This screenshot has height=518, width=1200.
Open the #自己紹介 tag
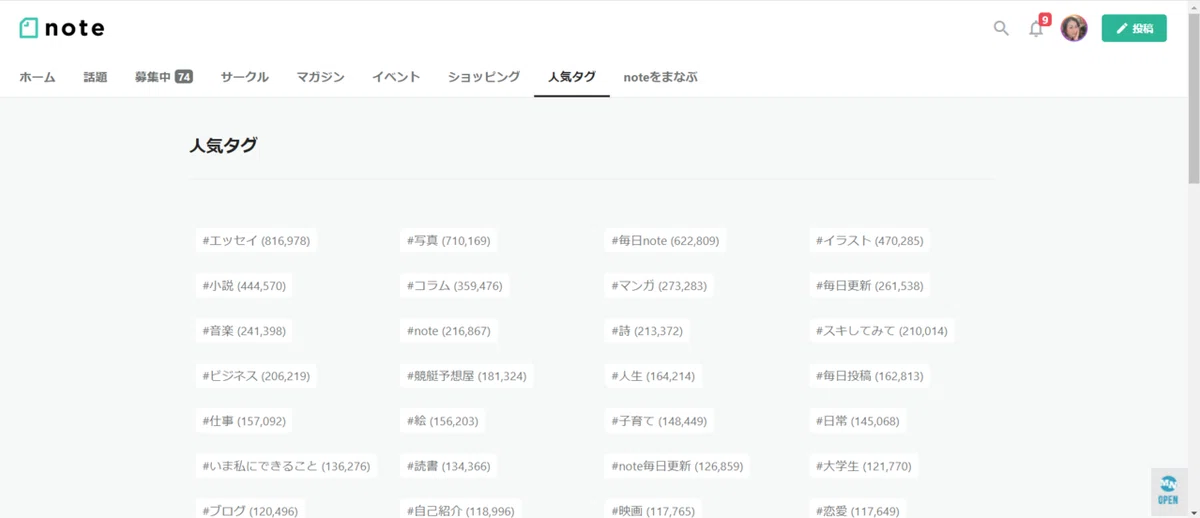click(x=461, y=510)
